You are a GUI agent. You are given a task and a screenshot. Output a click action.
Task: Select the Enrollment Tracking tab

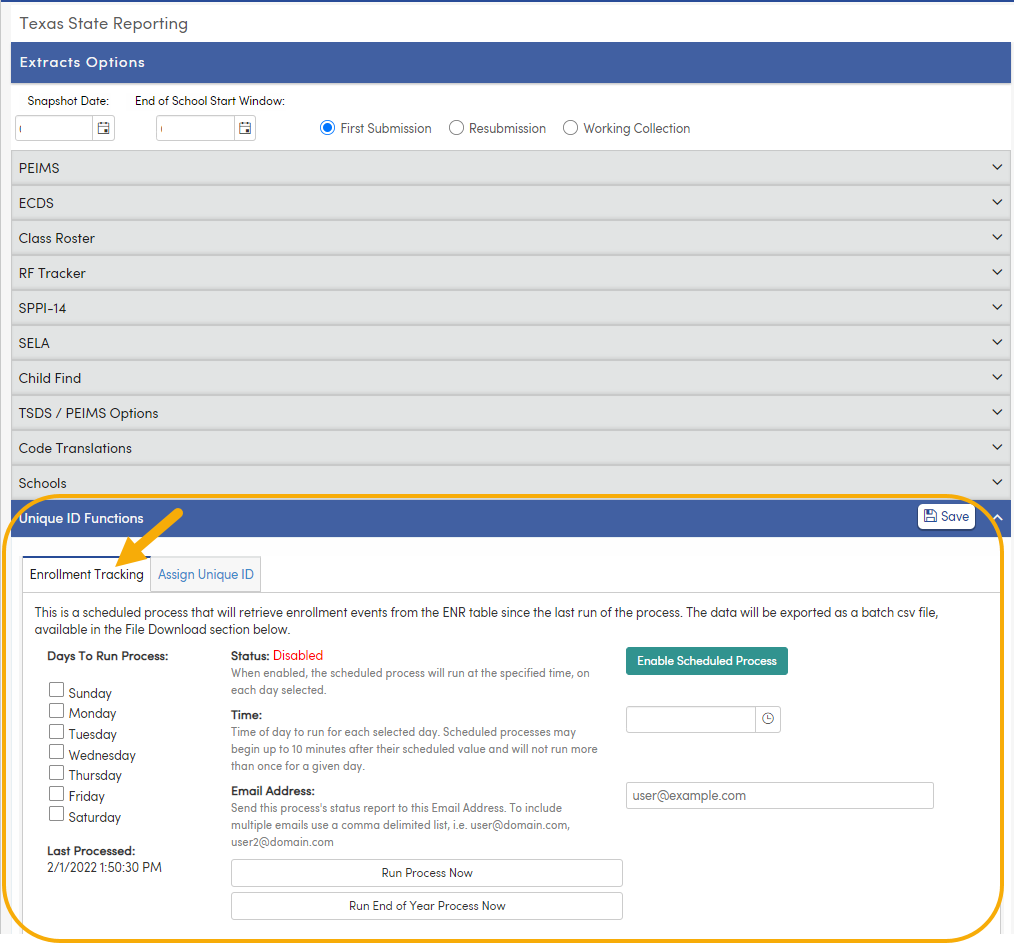point(86,574)
